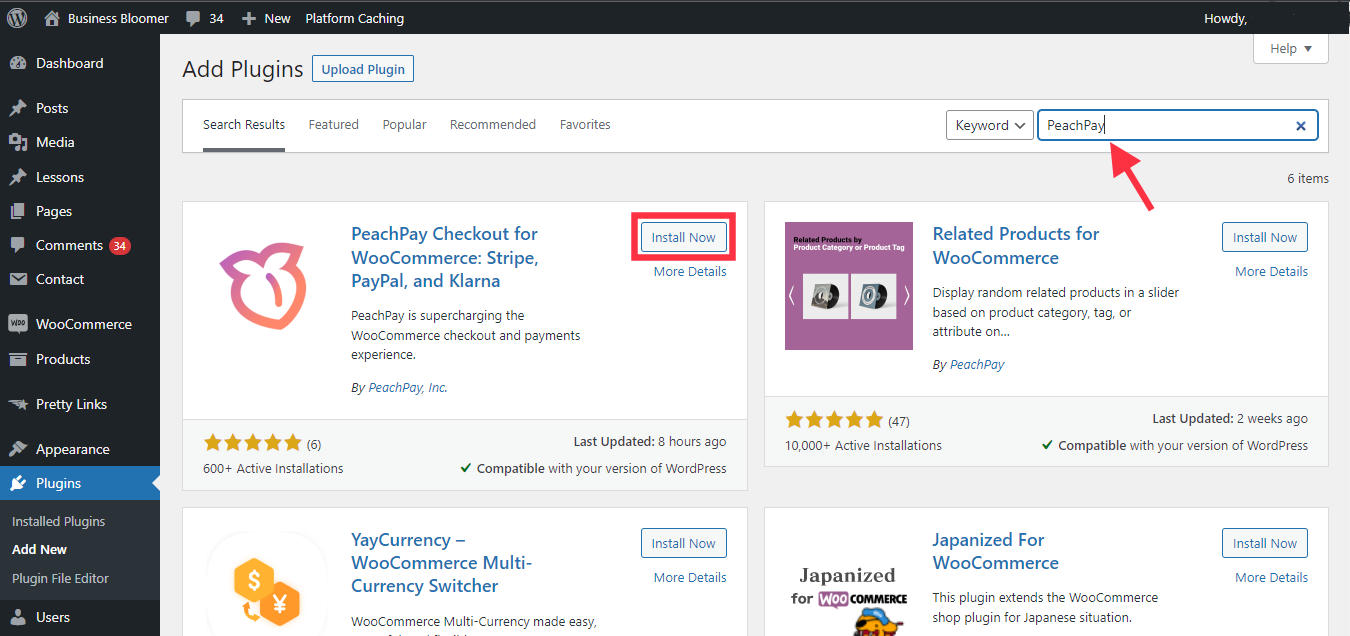Image resolution: width=1350 pixels, height=636 pixels.
Task: Install the YayCurrency plugin
Action: [684, 543]
